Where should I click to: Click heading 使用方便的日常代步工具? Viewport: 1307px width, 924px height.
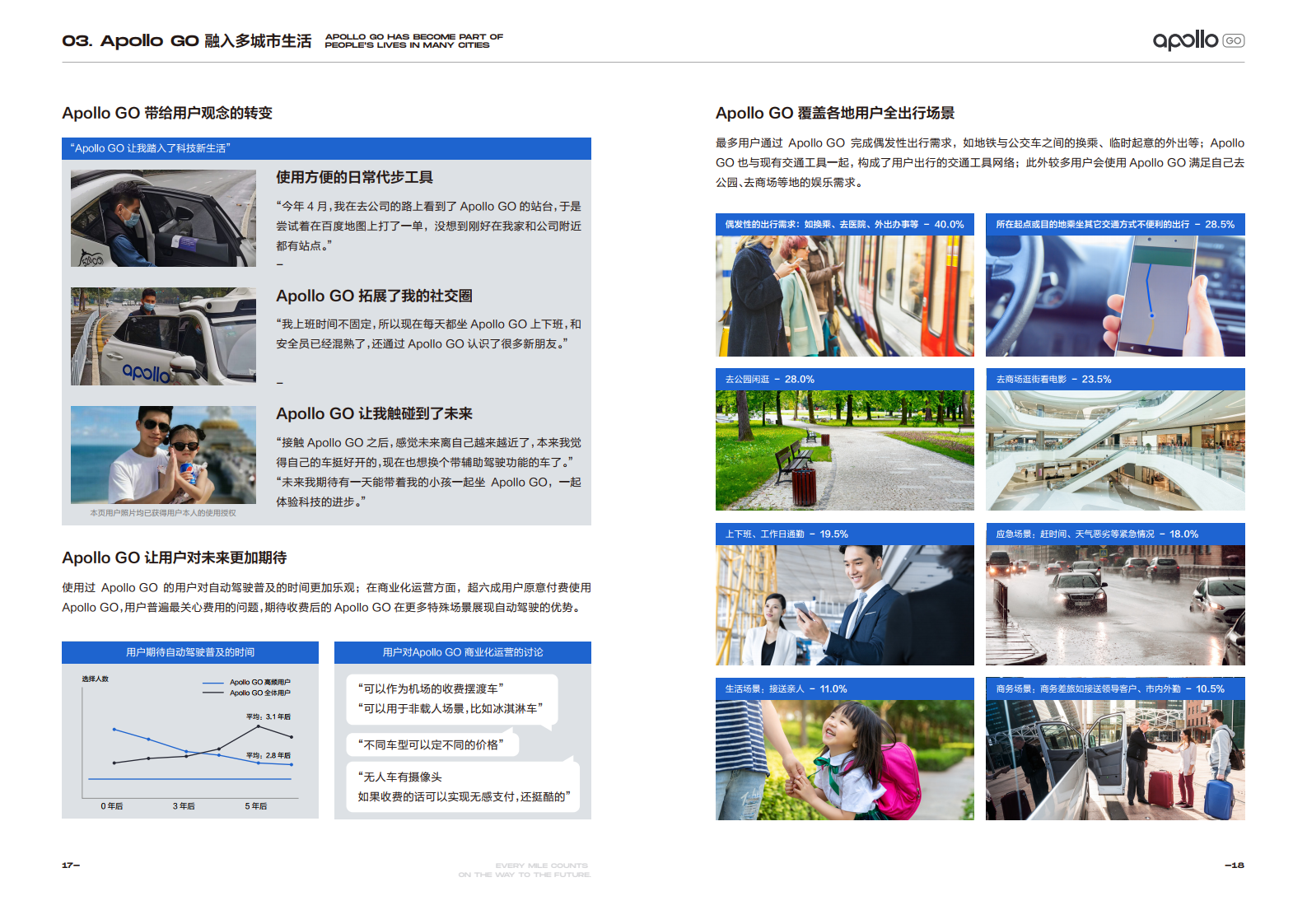[x=354, y=177]
